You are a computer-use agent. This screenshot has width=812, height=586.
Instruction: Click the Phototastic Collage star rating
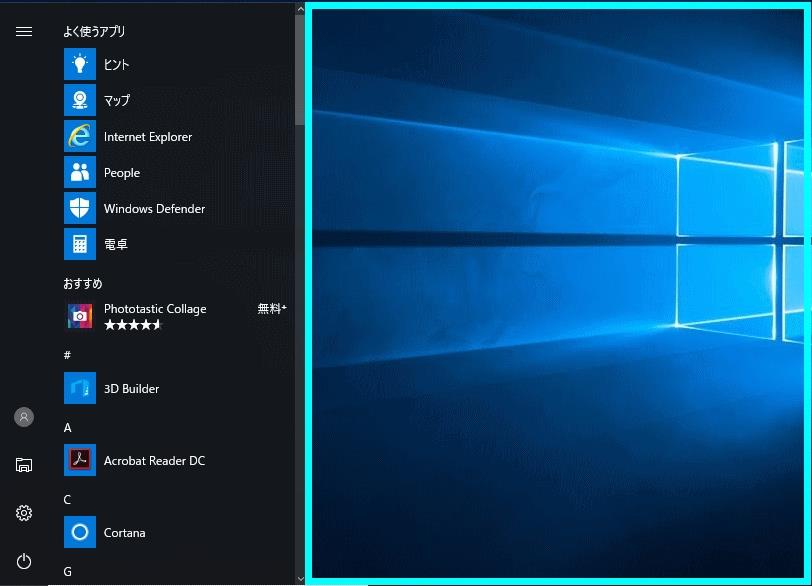133,325
